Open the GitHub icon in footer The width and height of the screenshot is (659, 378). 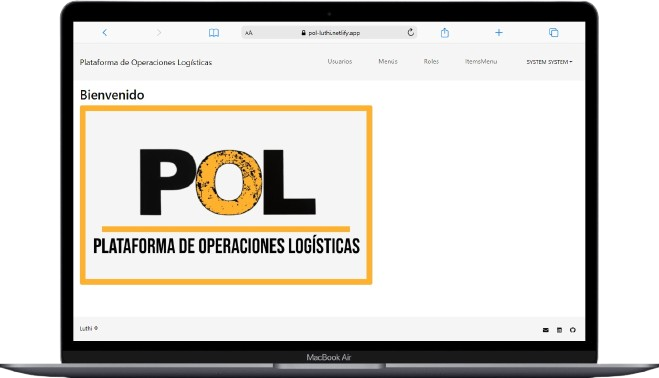point(572,330)
